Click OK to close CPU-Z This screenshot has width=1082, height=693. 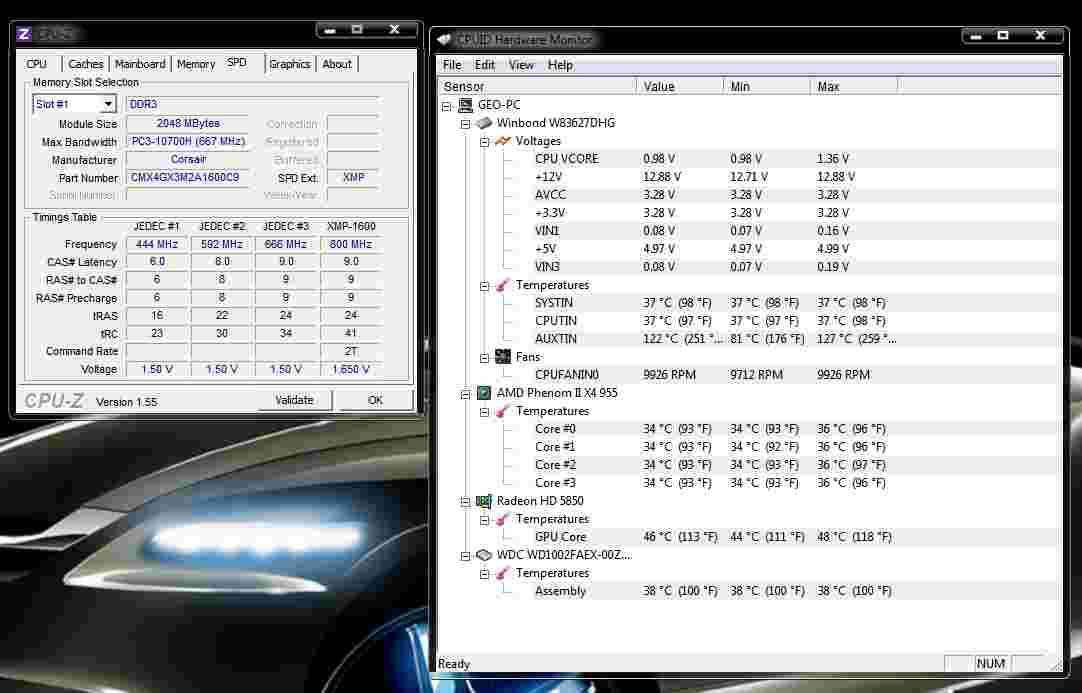click(375, 400)
